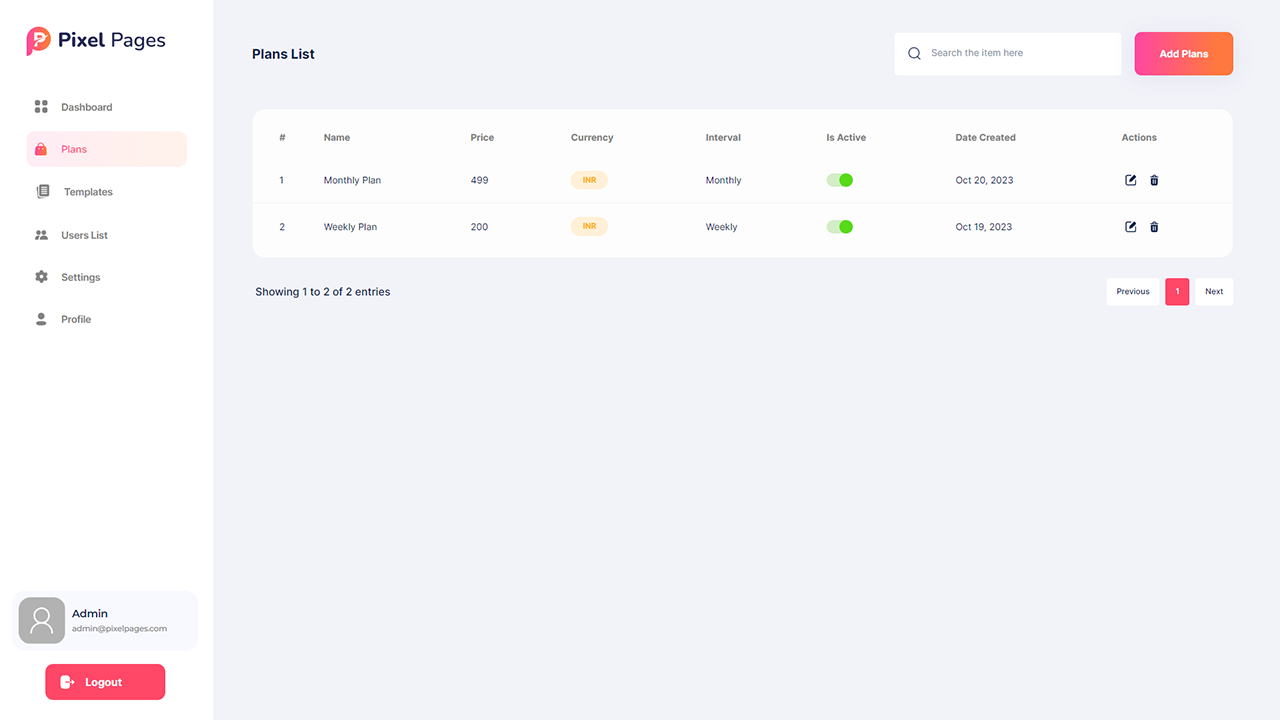Click the Settings gear icon in sidebar
Image resolution: width=1280 pixels, height=720 pixels.
tap(41, 277)
